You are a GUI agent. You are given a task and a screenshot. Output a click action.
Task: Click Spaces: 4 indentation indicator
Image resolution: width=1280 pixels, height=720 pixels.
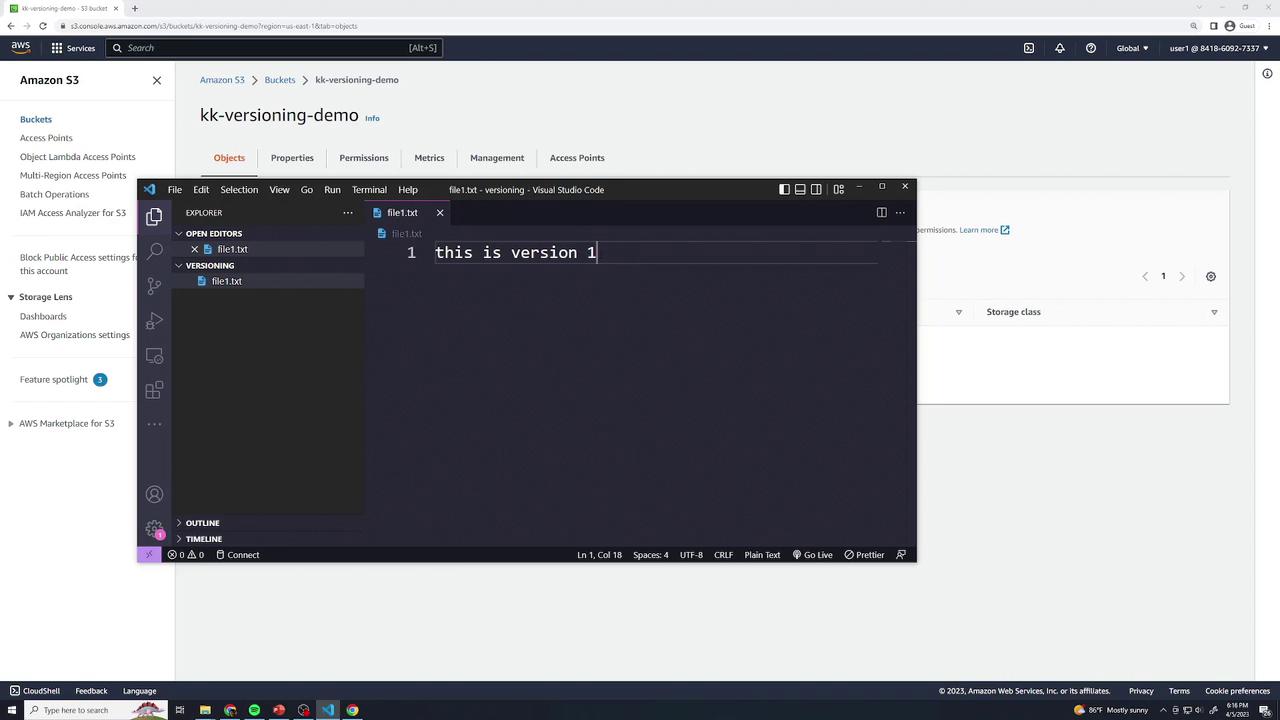651,555
